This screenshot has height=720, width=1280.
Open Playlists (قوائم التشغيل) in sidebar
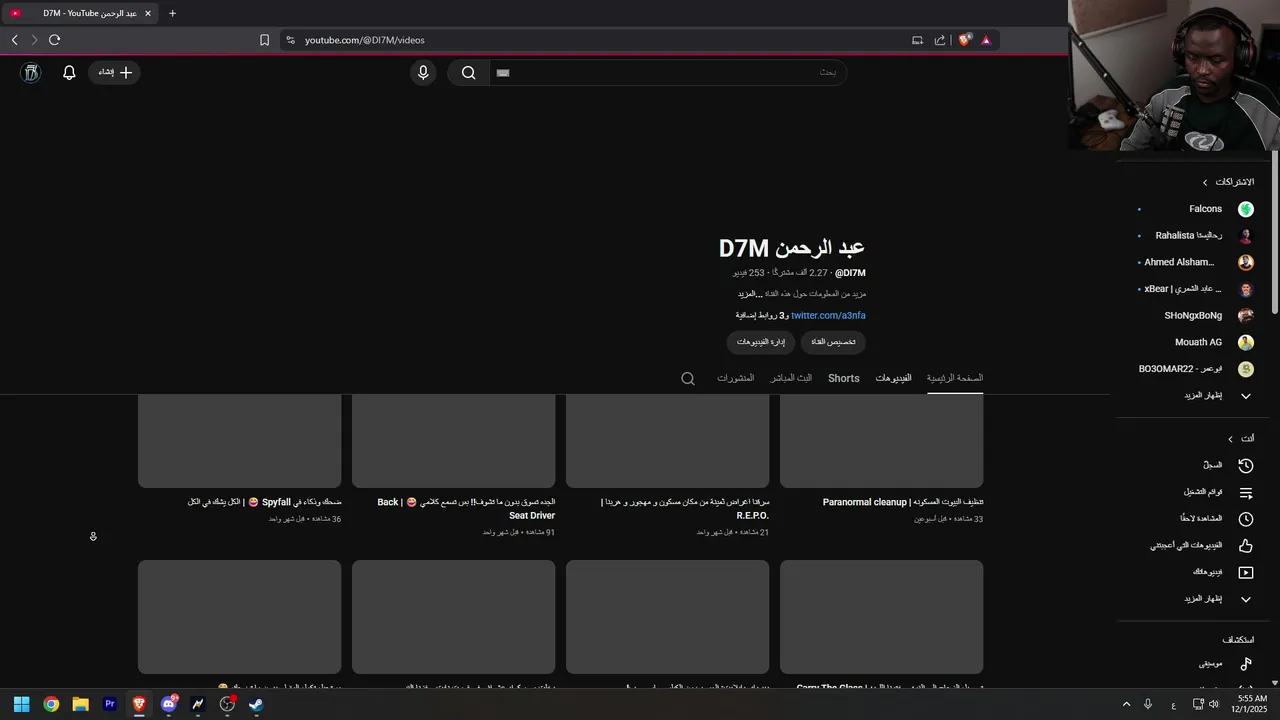tap(1218, 492)
